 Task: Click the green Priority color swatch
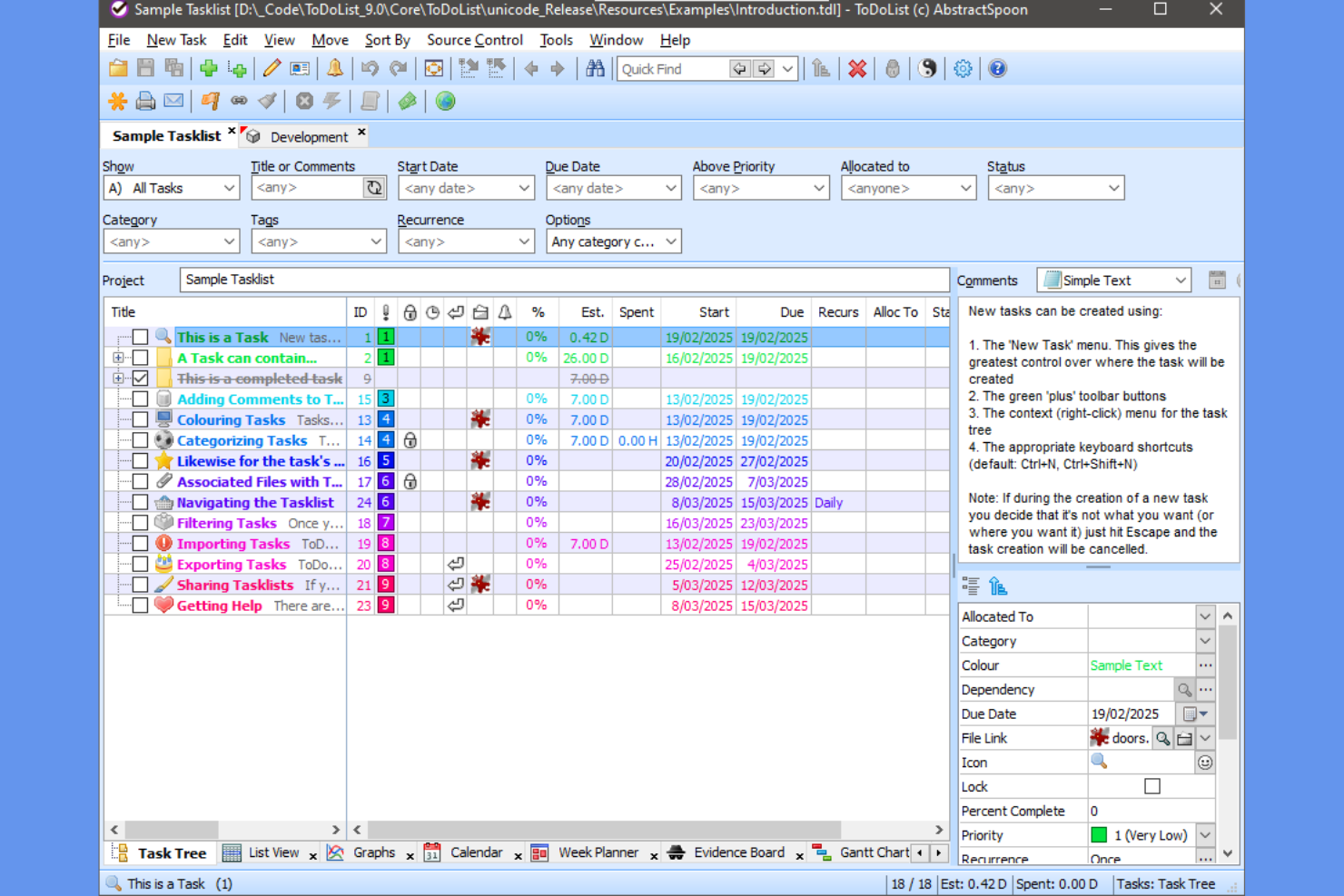click(x=1098, y=834)
